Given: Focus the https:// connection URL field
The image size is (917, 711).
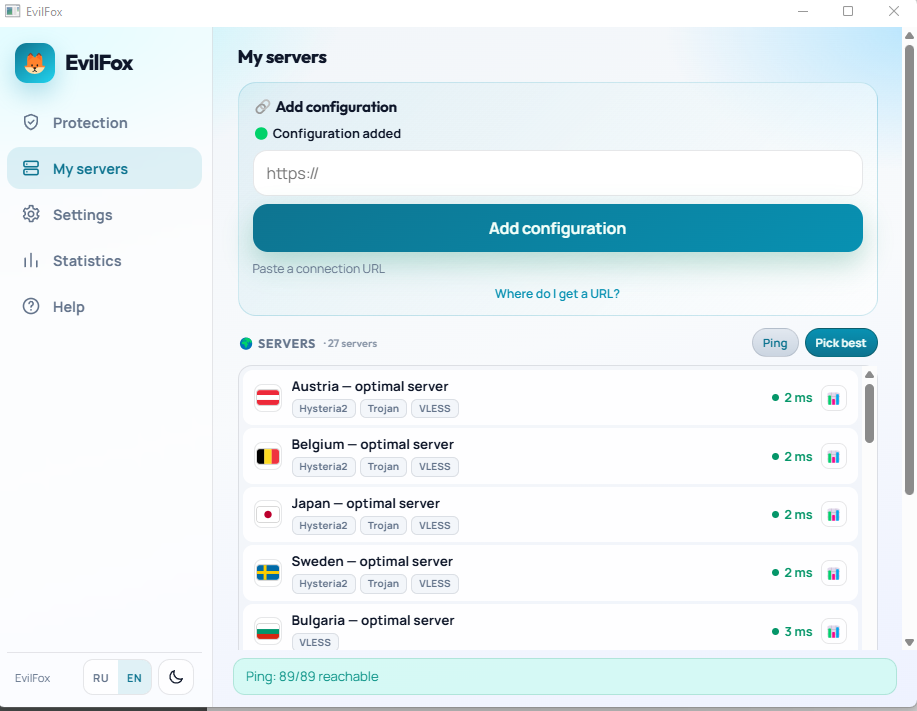Looking at the screenshot, I should 557,173.
